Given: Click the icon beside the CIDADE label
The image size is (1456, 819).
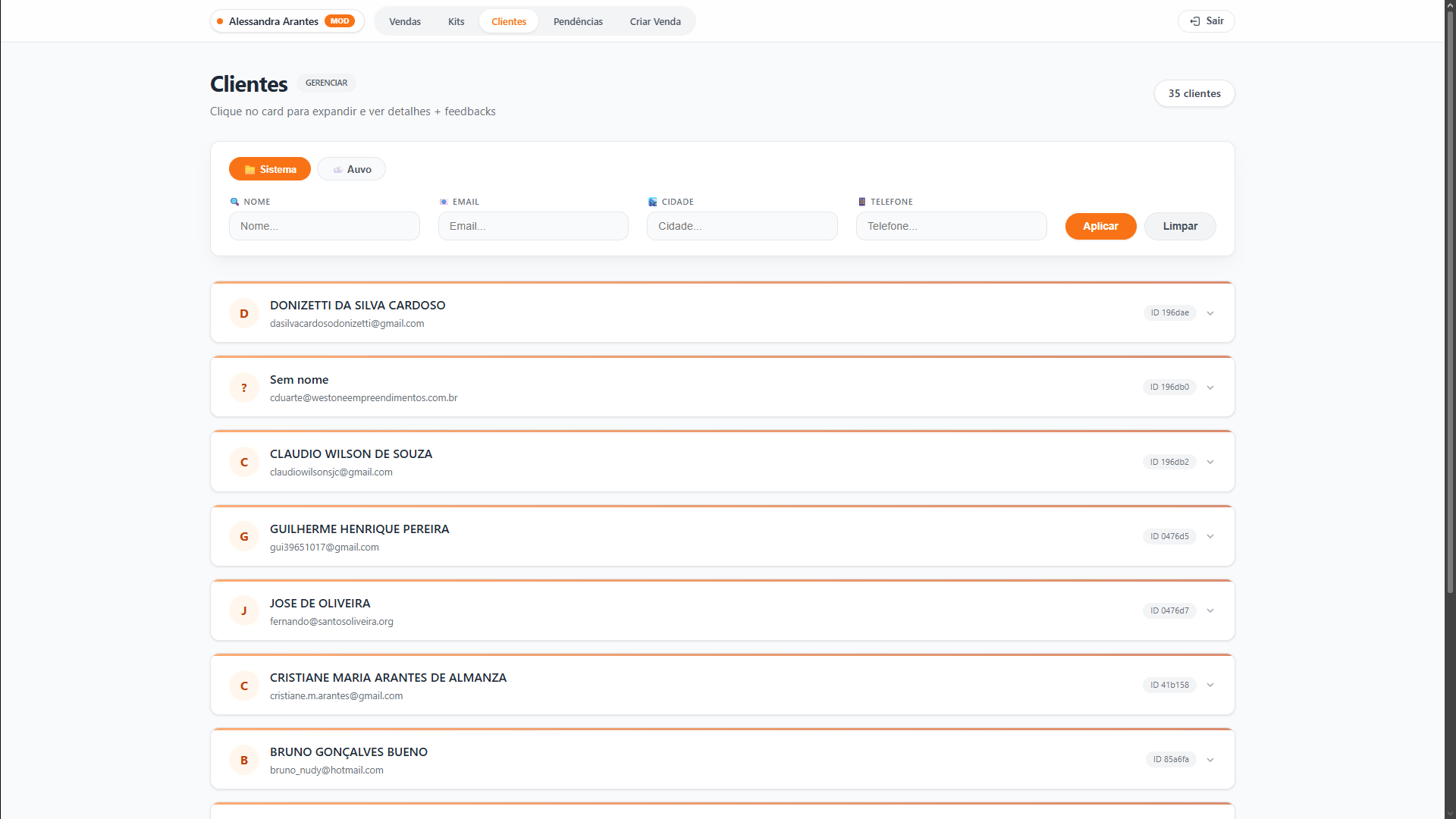Looking at the screenshot, I should 652,202.
